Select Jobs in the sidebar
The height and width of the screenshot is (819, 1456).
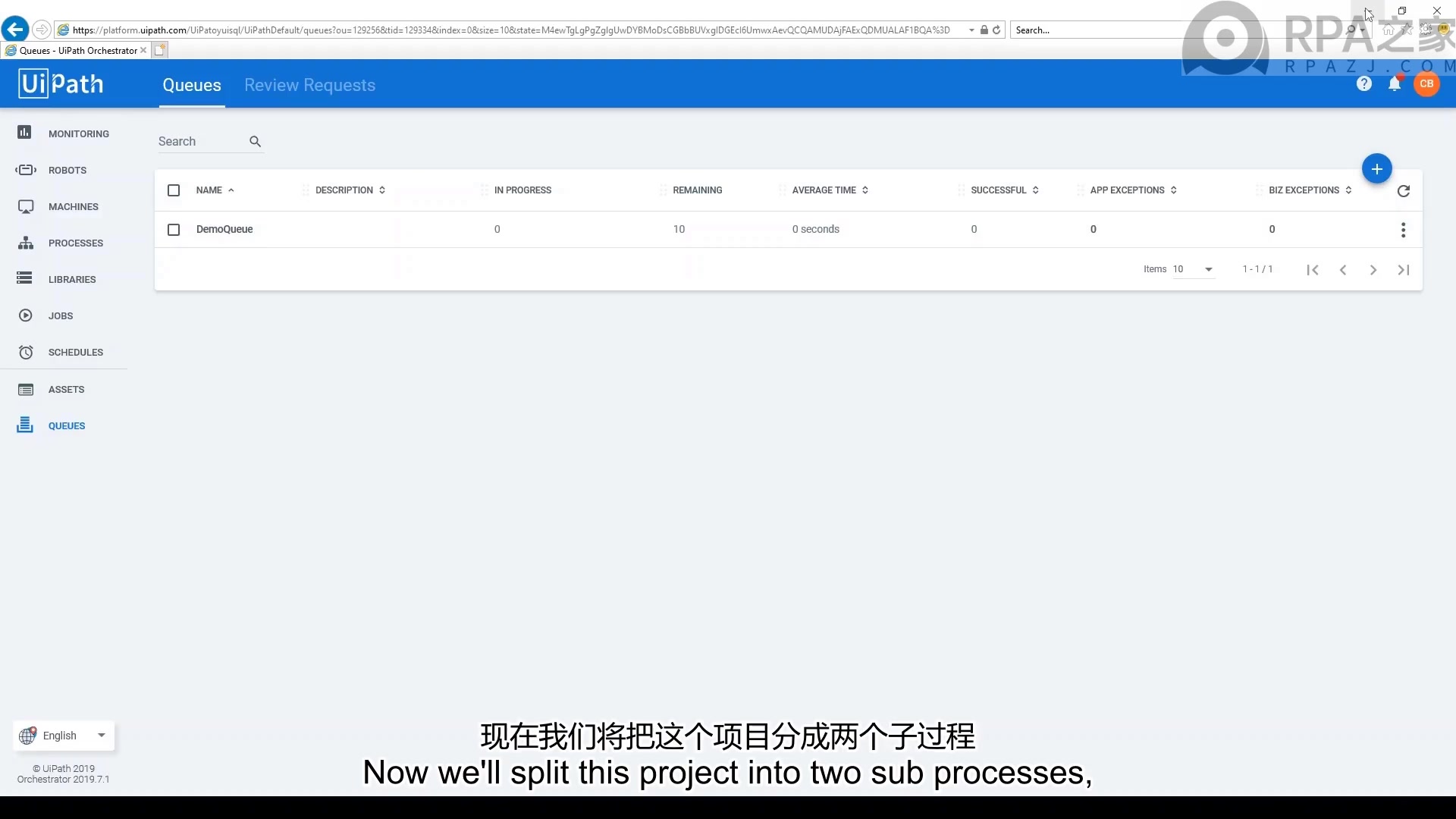pyautogui.click(x=61, y=315)
